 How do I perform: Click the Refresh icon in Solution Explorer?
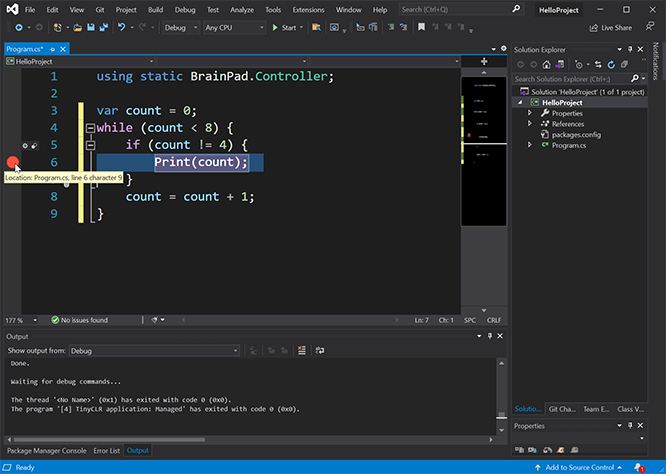click(611, 65)
